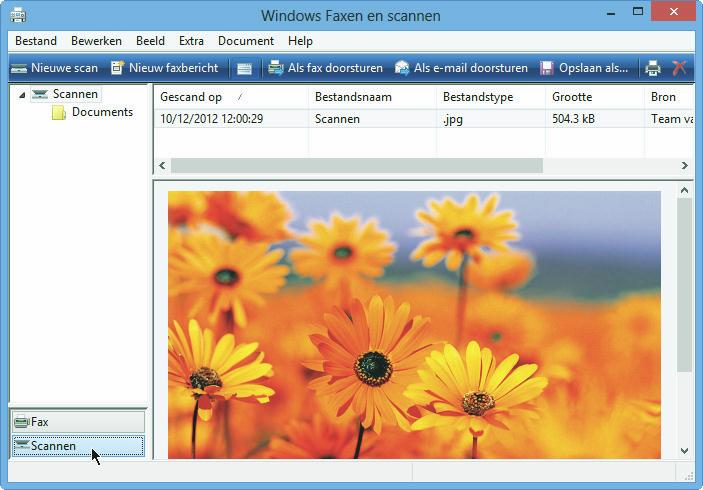The height and width of the screenshot is (490, 703).
Task: Sort by Bron column header
Action: click(670, 97)
